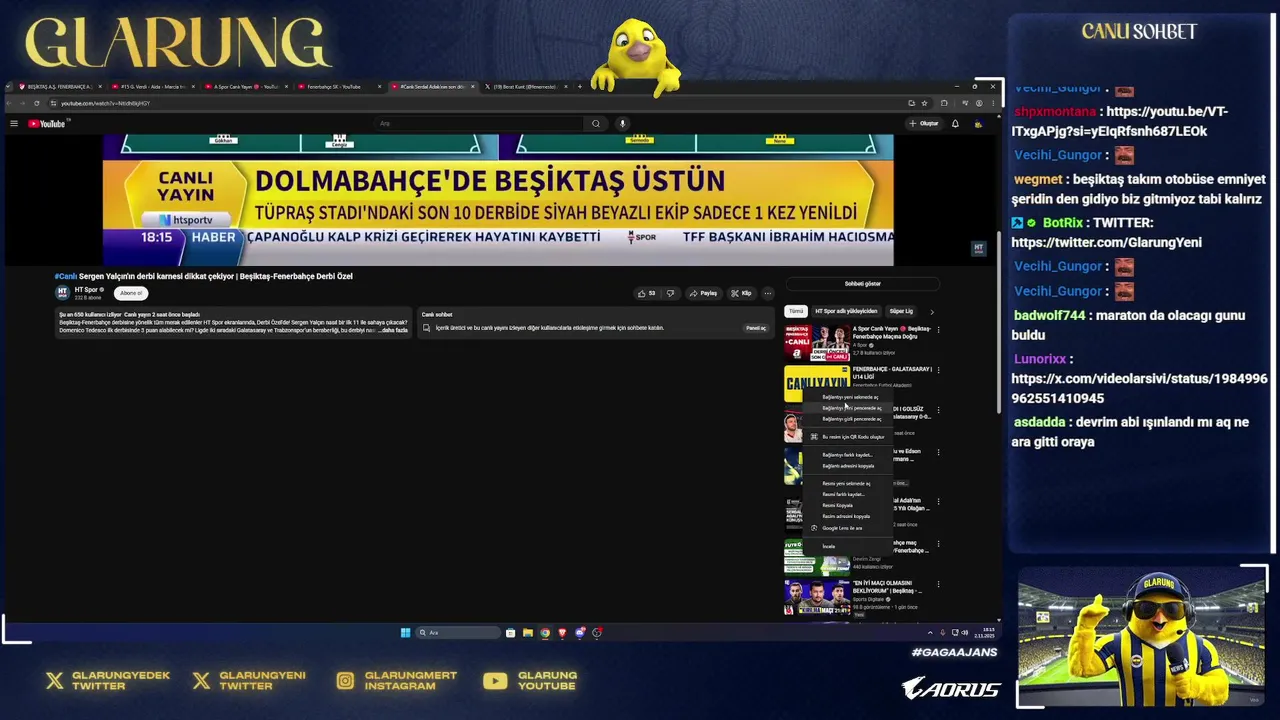Open the Windows Start menu
The image size is (1280, 720).
[x=405, y=632]
